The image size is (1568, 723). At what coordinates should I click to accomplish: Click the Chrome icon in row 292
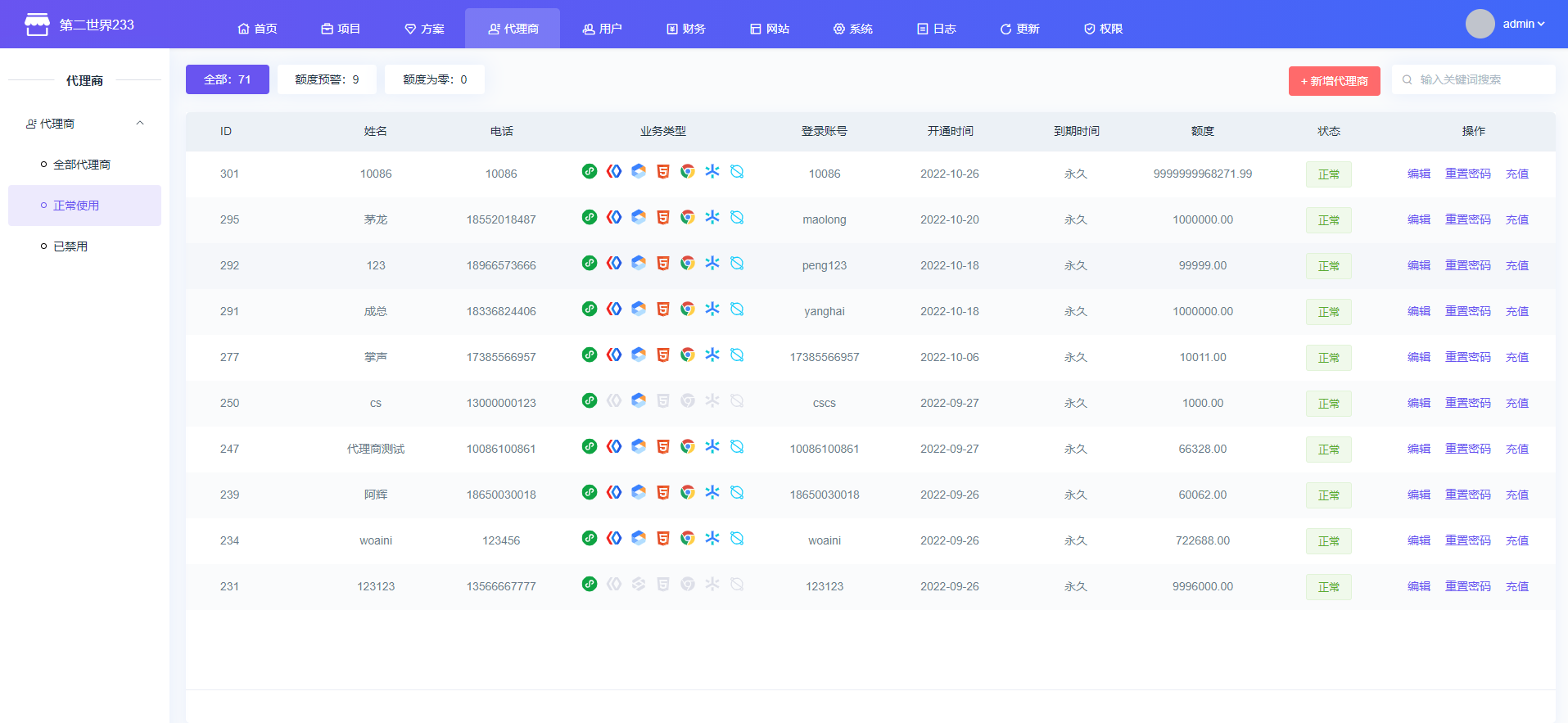[x=688, y=263]
